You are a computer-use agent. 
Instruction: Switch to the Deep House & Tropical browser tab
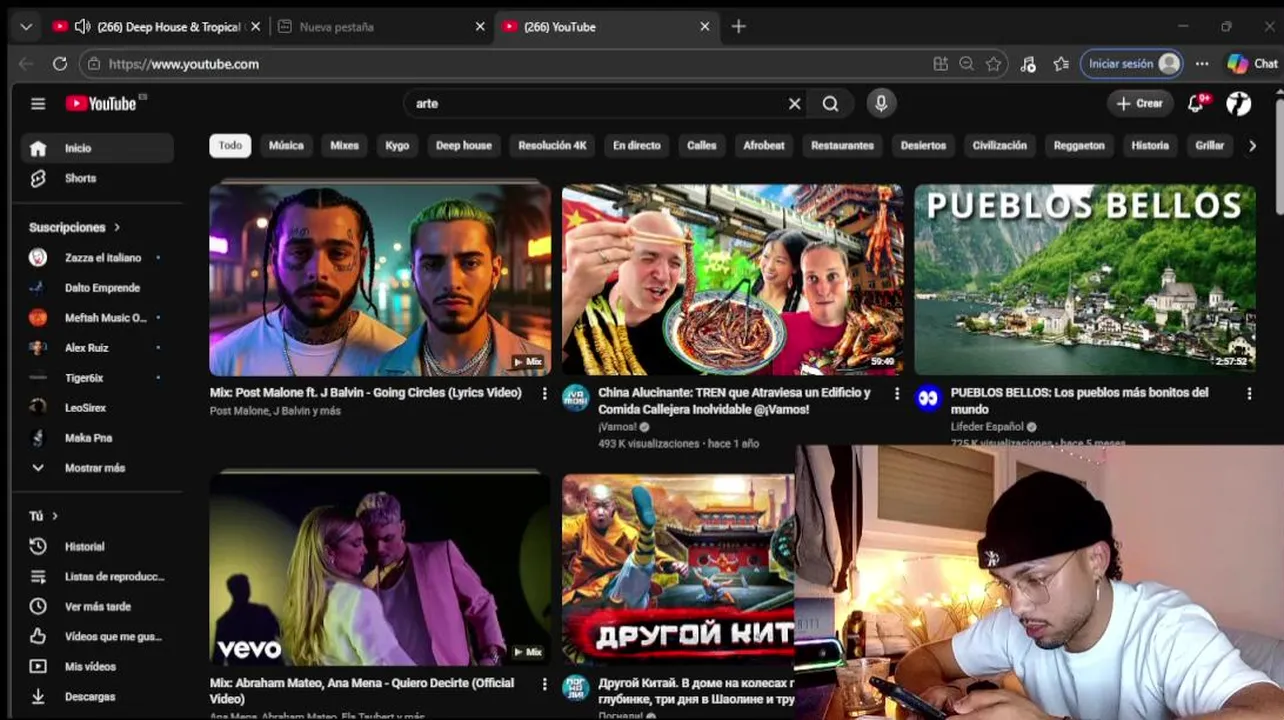coord(158,27)
